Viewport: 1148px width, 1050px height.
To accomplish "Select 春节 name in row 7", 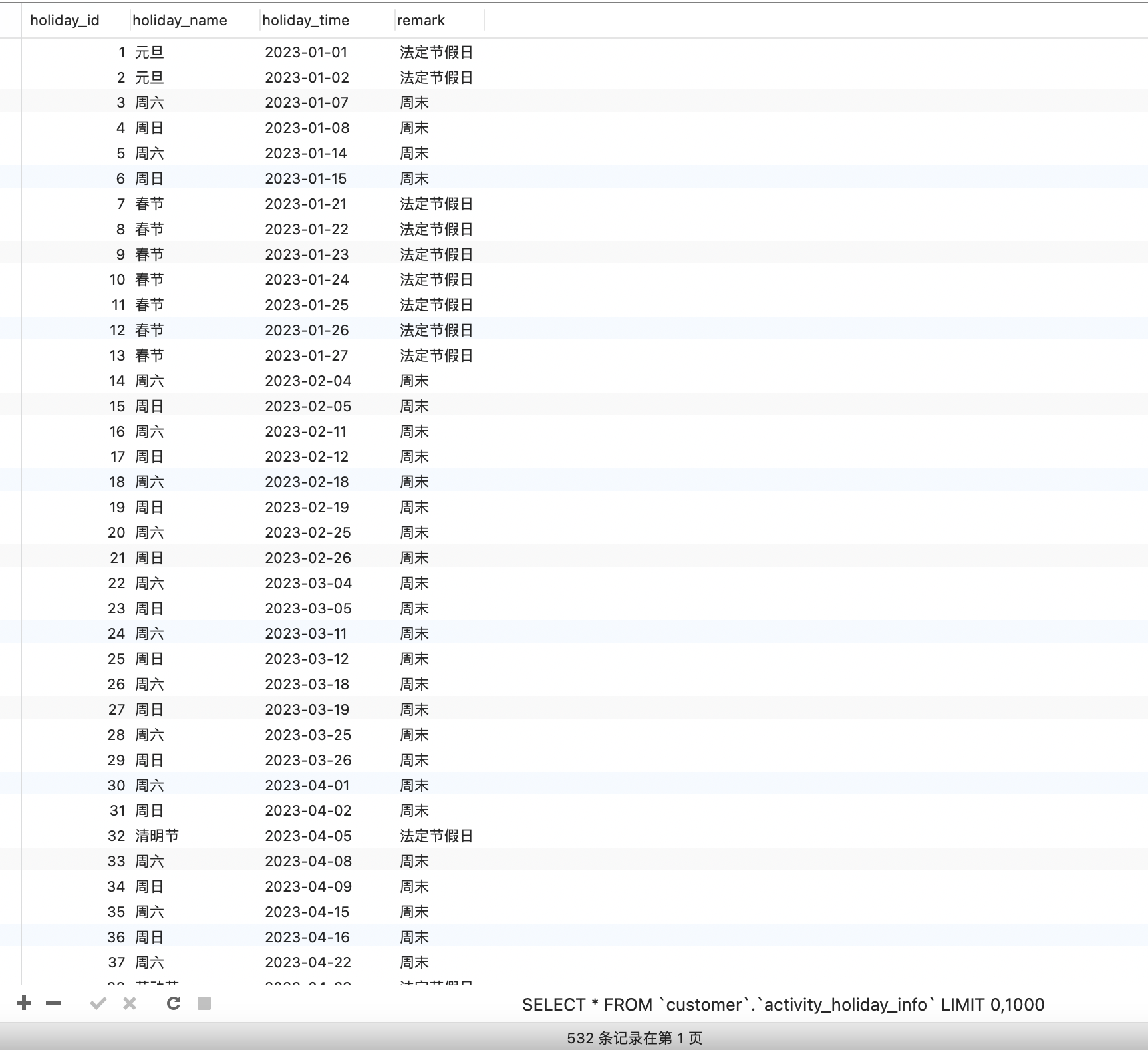I will 149,204.
